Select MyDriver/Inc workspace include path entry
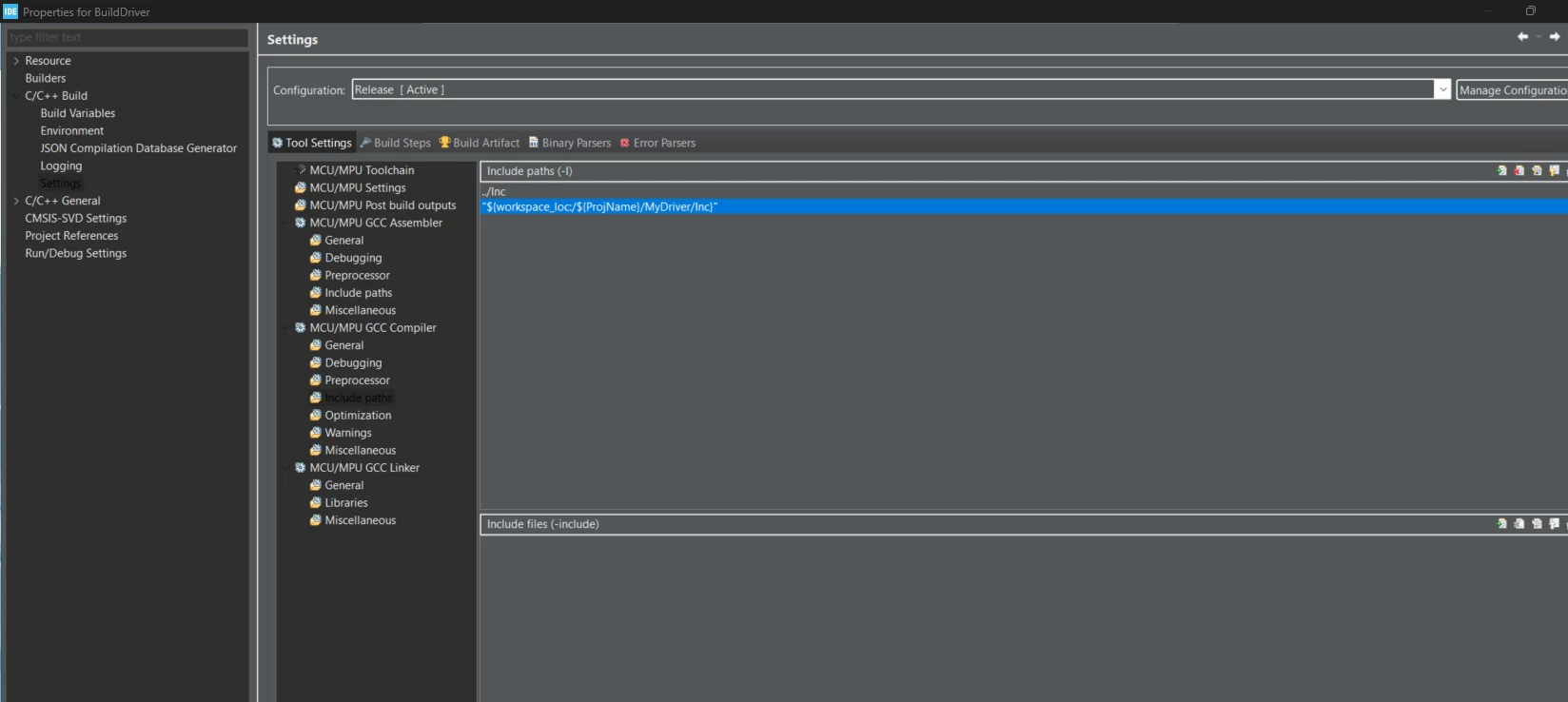The height and width of the screenshot is (702, 1568). [1024, 206]
